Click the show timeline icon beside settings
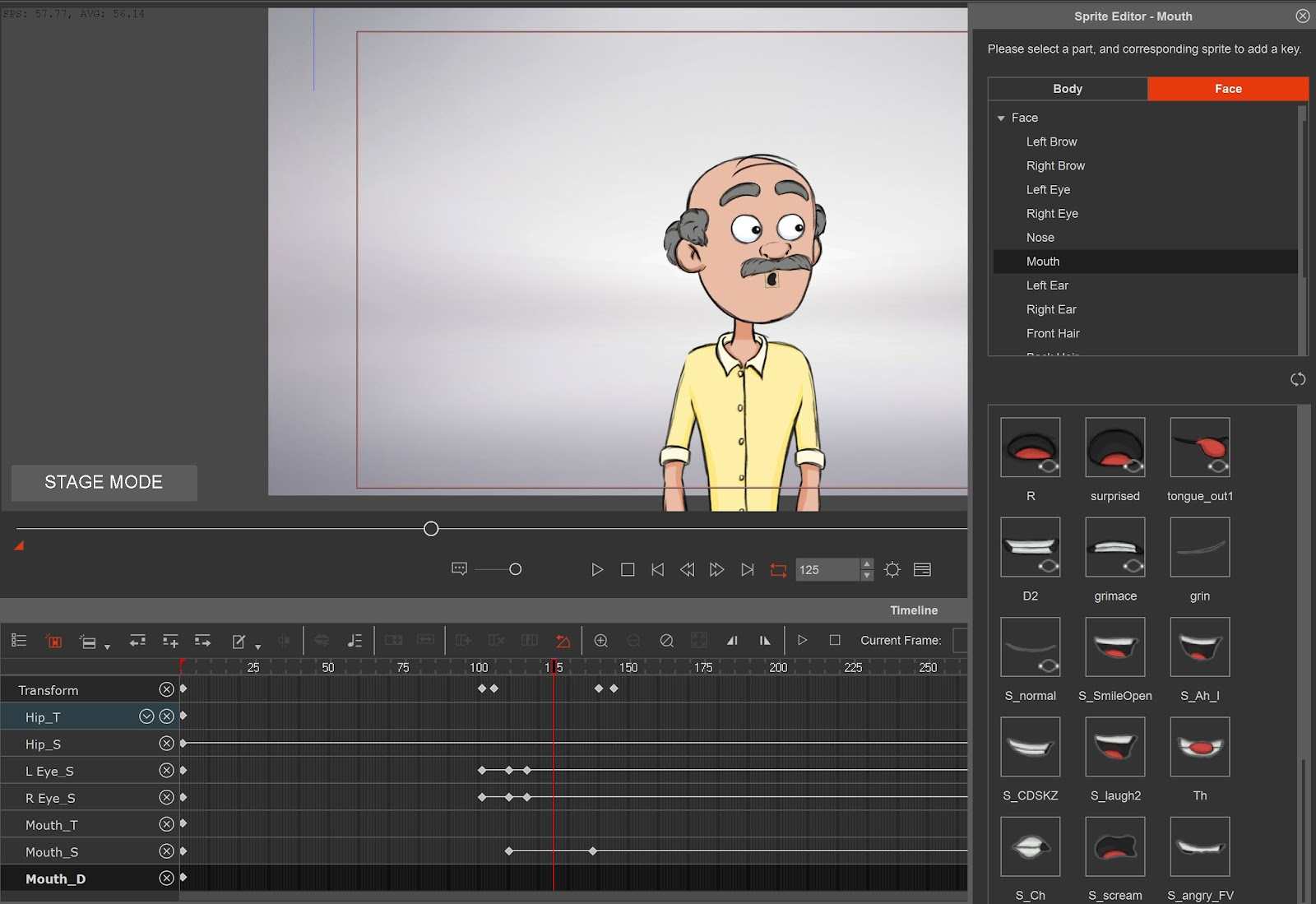The height and width of the screenshot is (904, 1316). tap(922, 569)
